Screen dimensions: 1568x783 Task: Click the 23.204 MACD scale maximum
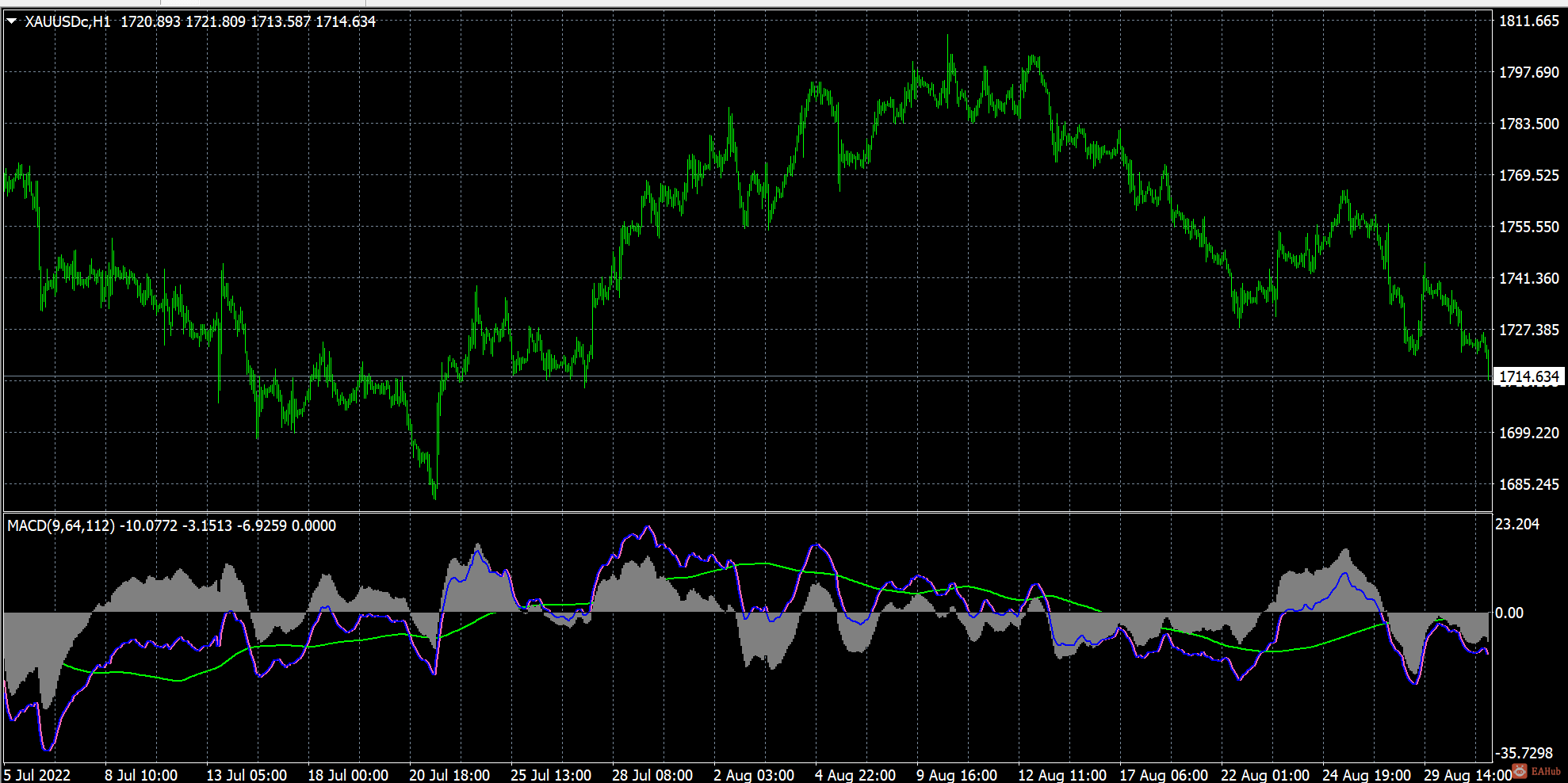(x=1516, y=524)
